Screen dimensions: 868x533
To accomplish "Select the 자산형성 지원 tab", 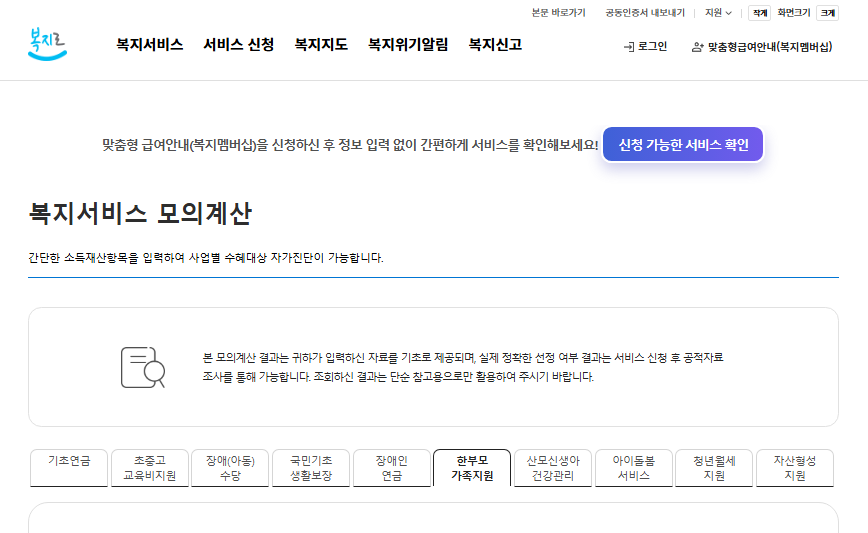I will [795, 468].
